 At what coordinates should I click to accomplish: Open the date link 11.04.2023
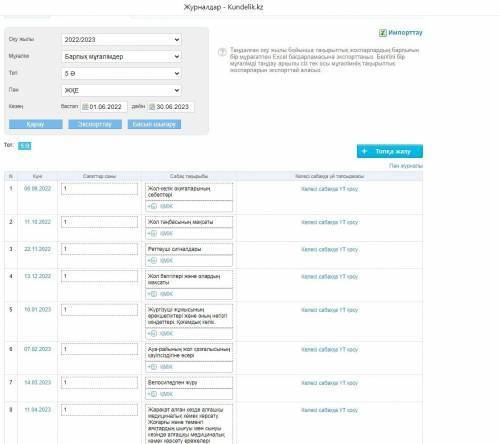coord(37,410)
